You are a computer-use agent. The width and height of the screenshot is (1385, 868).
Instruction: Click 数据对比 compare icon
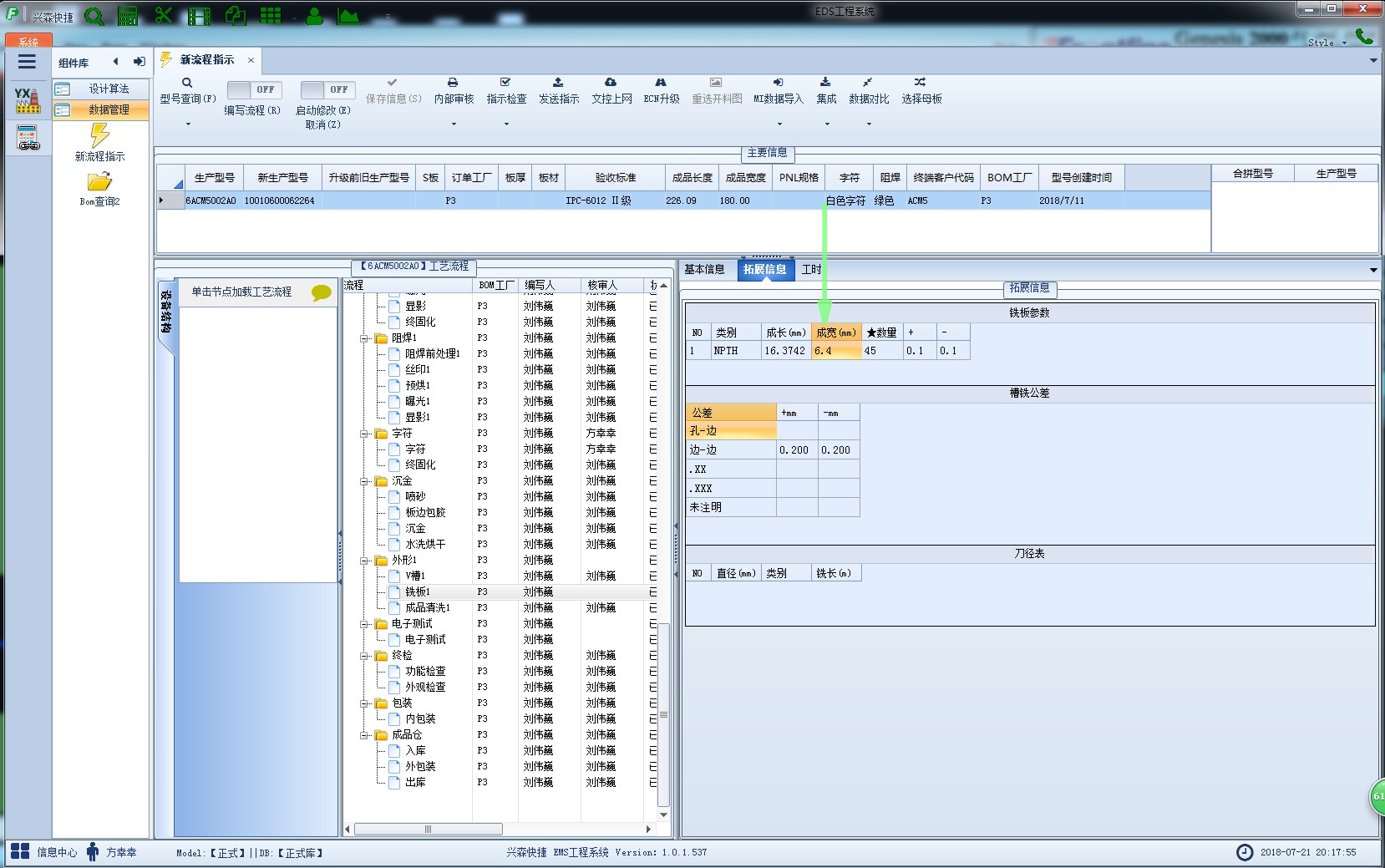868,82
